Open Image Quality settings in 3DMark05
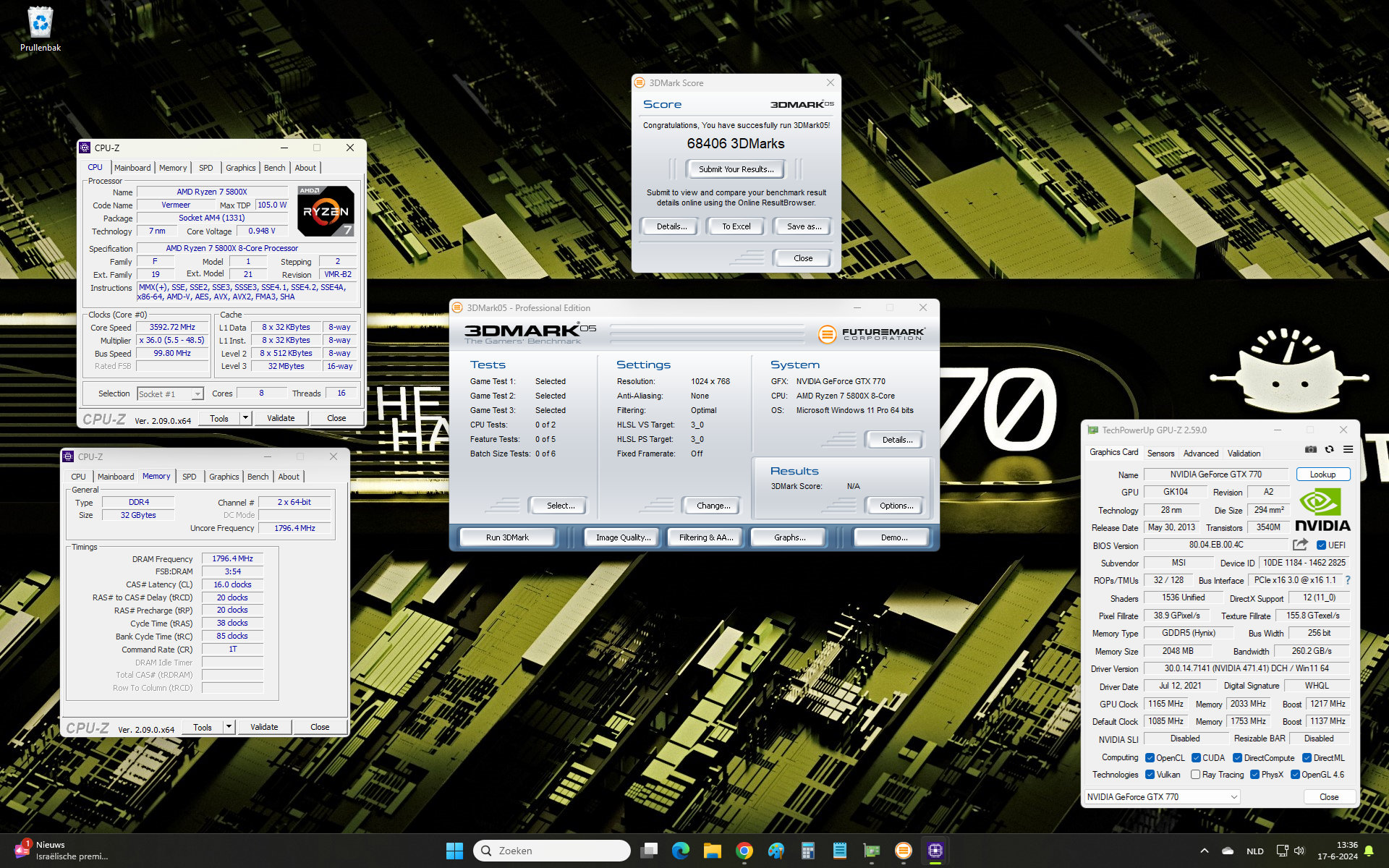 point(623,537)
